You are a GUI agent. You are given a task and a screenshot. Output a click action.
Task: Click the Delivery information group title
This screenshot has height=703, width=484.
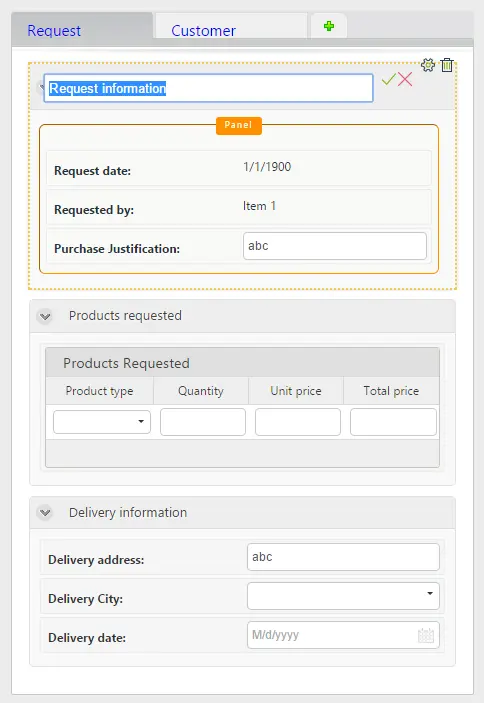click(128, 512)
